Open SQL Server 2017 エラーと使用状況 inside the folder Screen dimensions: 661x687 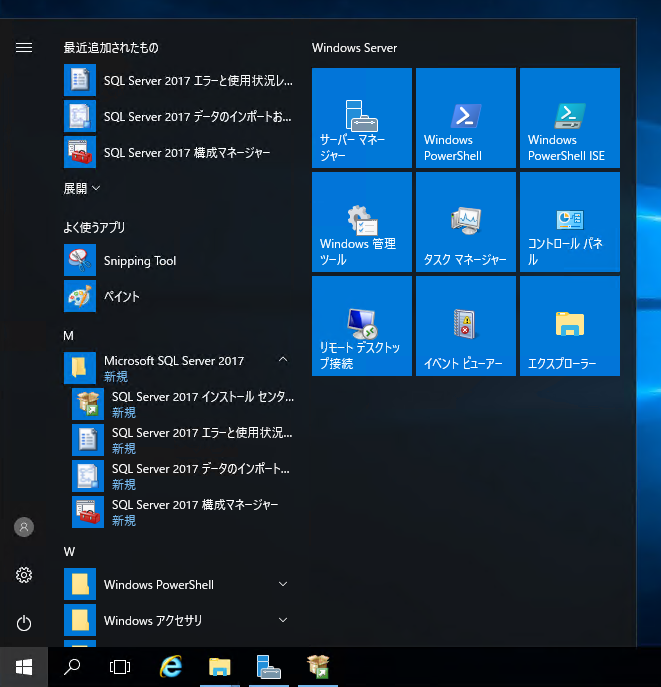click(184, 440)
